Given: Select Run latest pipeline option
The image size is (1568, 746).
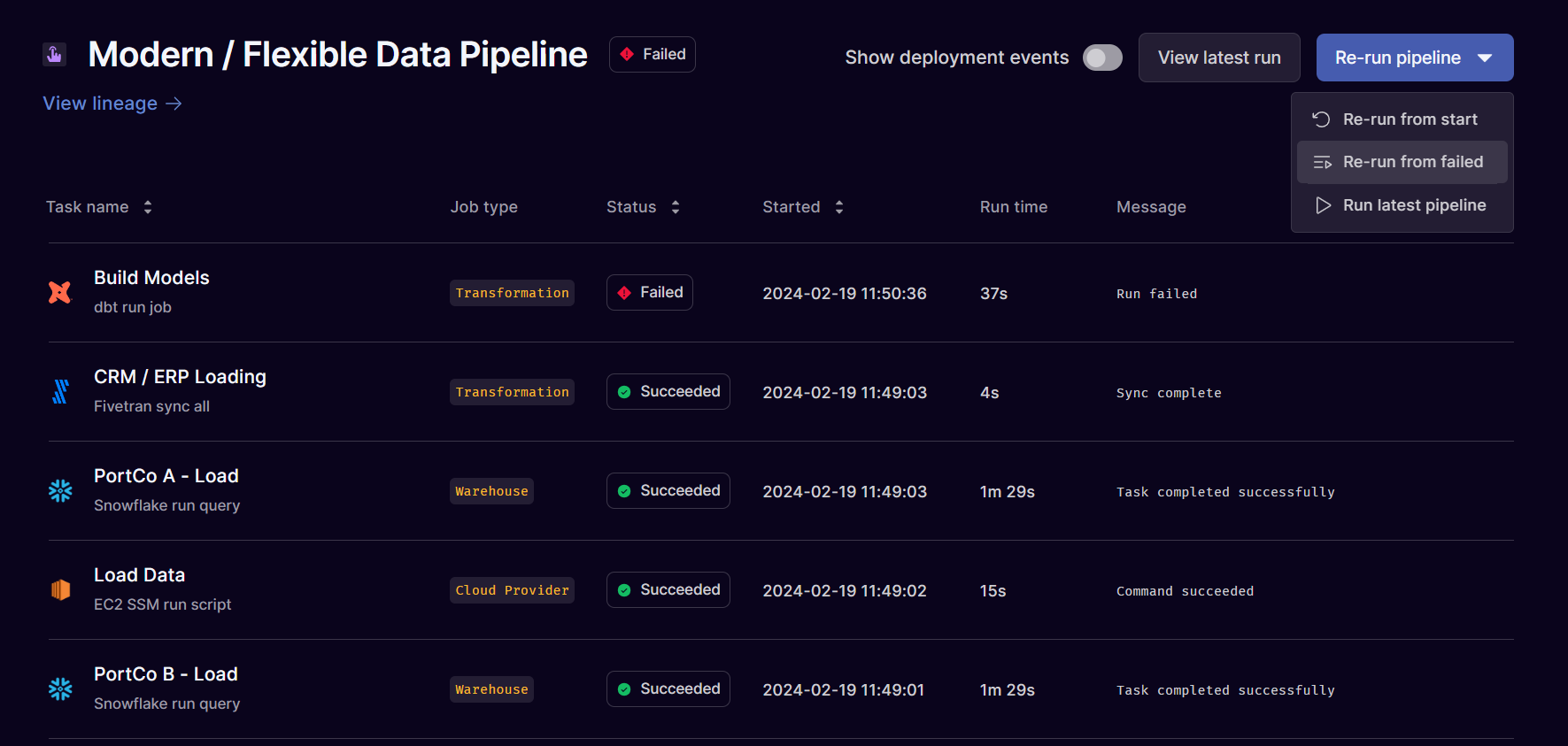Looking at the screenshot, I should [1402, 205].
